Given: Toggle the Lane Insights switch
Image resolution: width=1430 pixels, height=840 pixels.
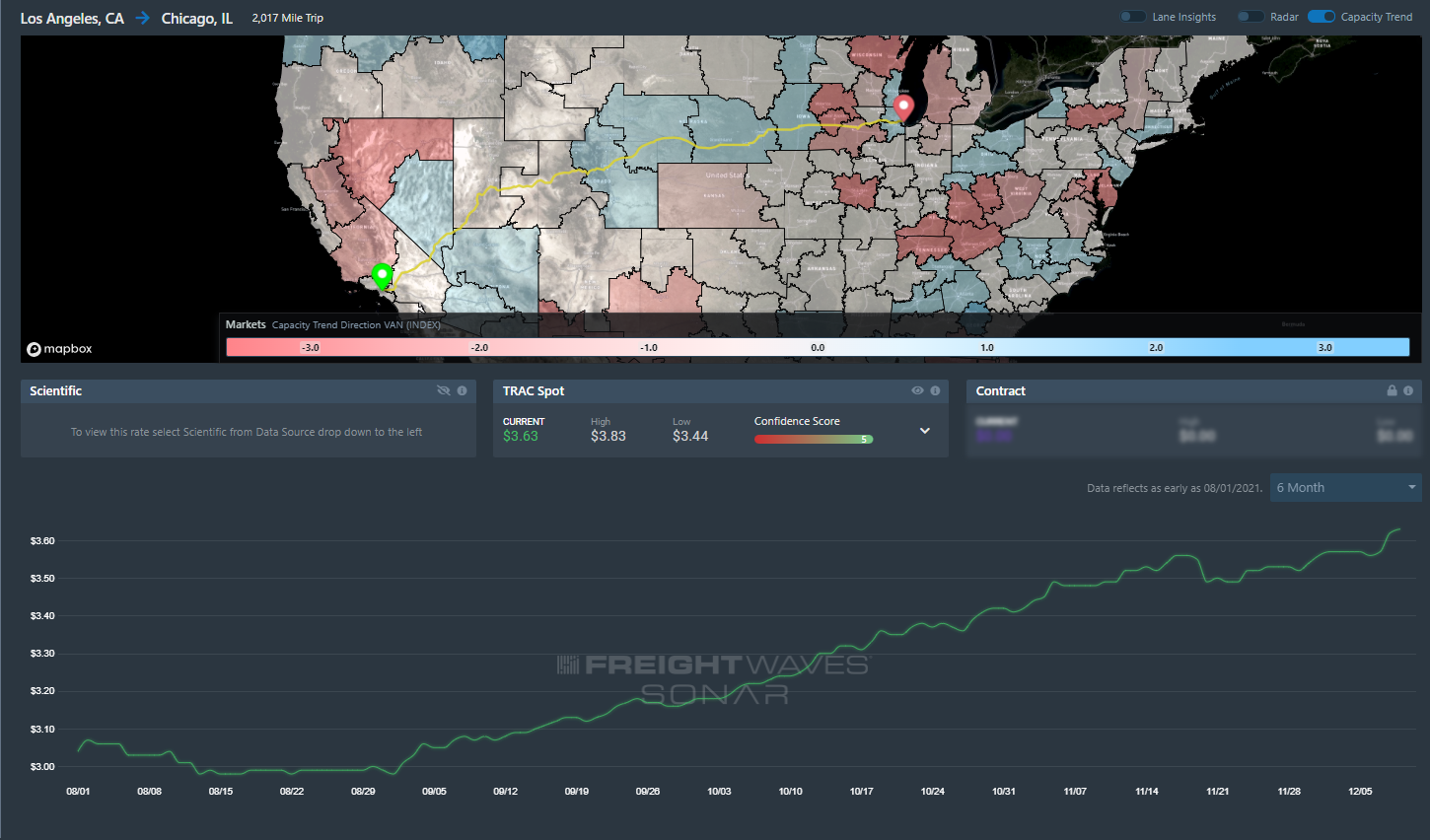Looking at the screenshot, I should pyautogui.click(x=1133, y=17).
